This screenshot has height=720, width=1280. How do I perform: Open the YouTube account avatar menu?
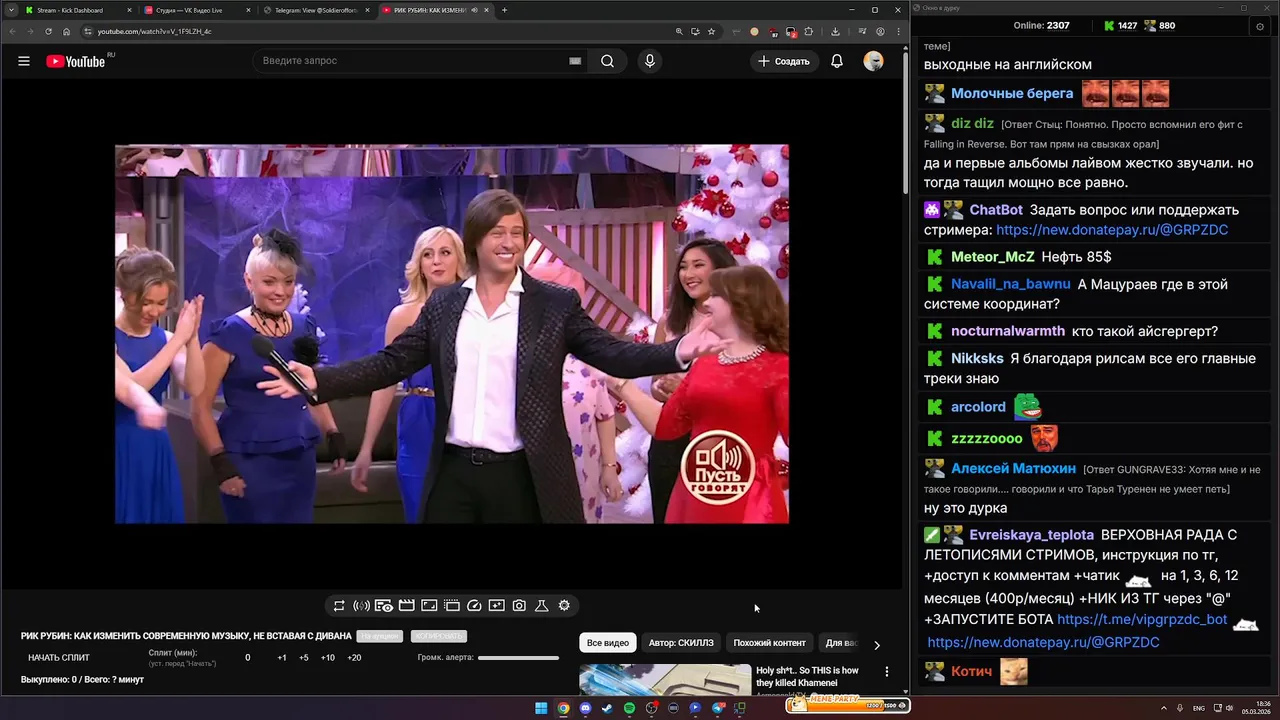874,61
